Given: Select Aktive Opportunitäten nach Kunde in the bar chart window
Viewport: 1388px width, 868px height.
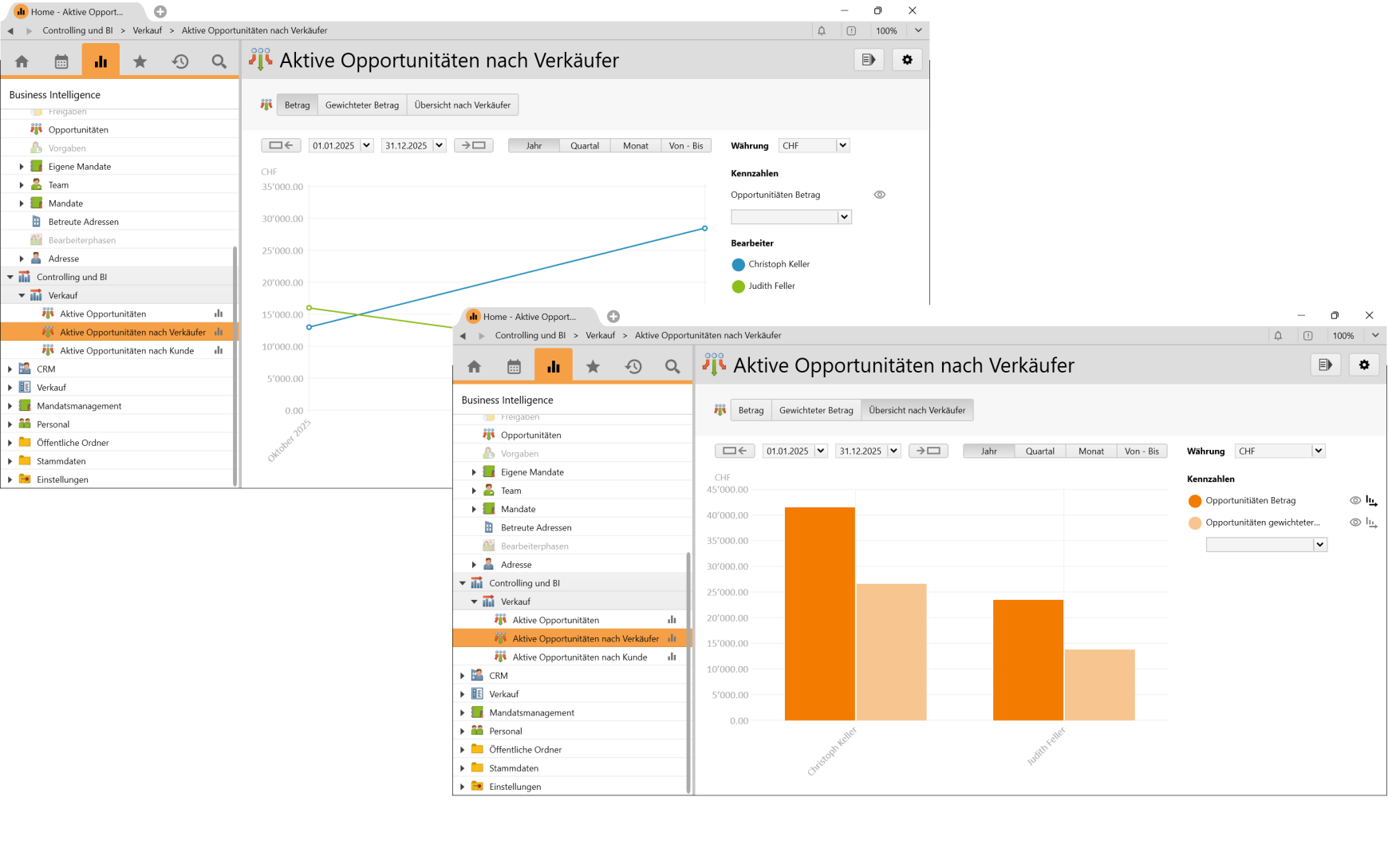Looking at the screenshot, I should (x=579, y=657).
